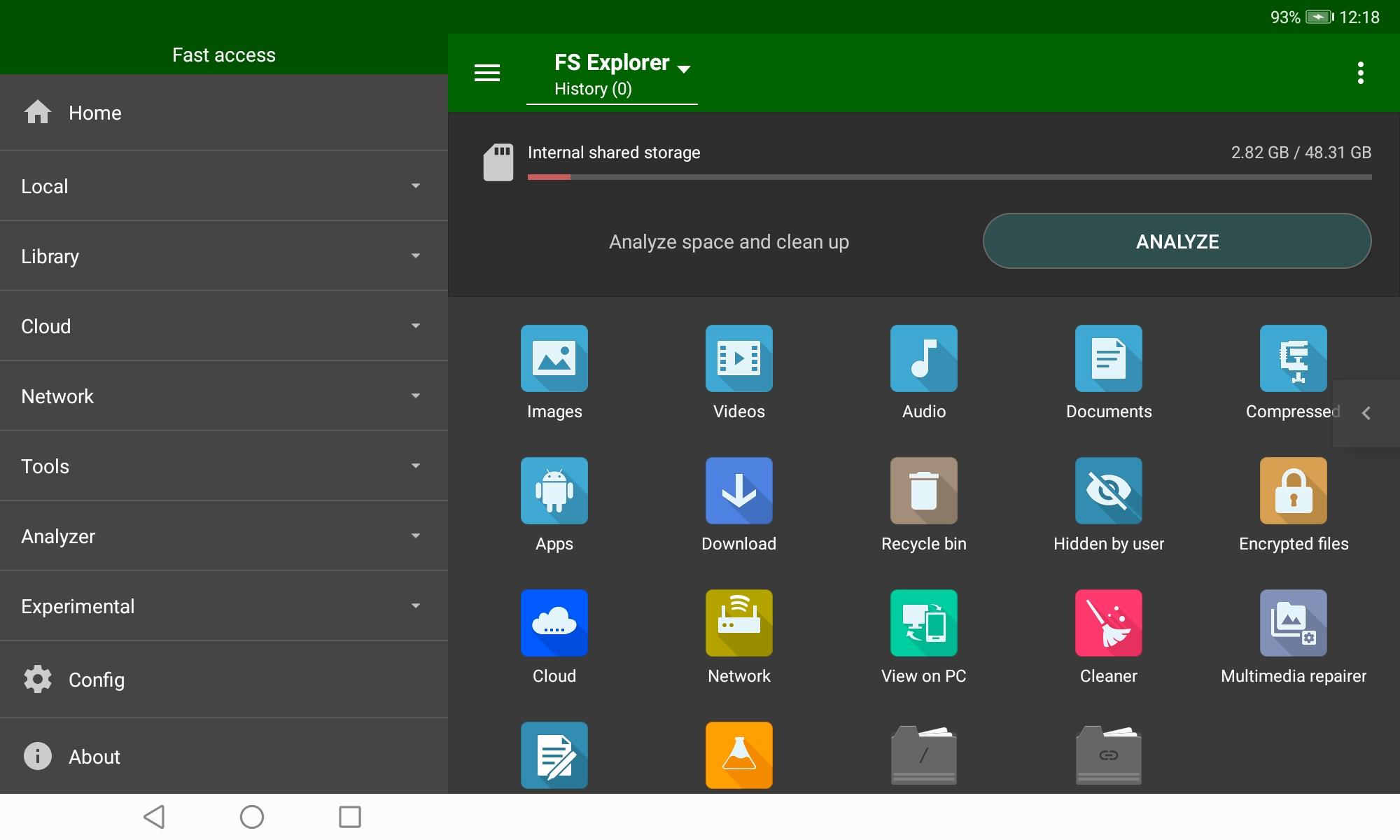The height and width of the screenshot is (840, 1400).
Task: Open the FS Explorer history dropdown
Action: [x=612, y=75]
